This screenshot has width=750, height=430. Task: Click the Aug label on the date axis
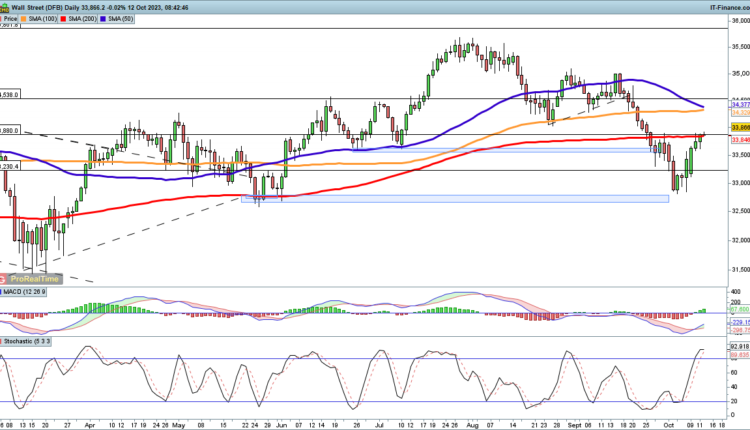[472, 424]
